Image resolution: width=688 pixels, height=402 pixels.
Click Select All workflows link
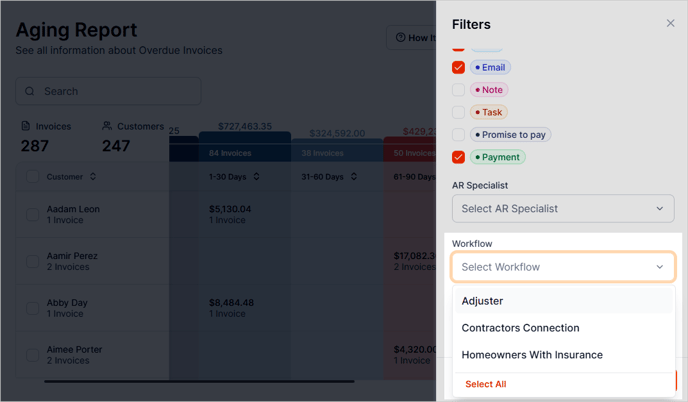click(x=485, y=384)
